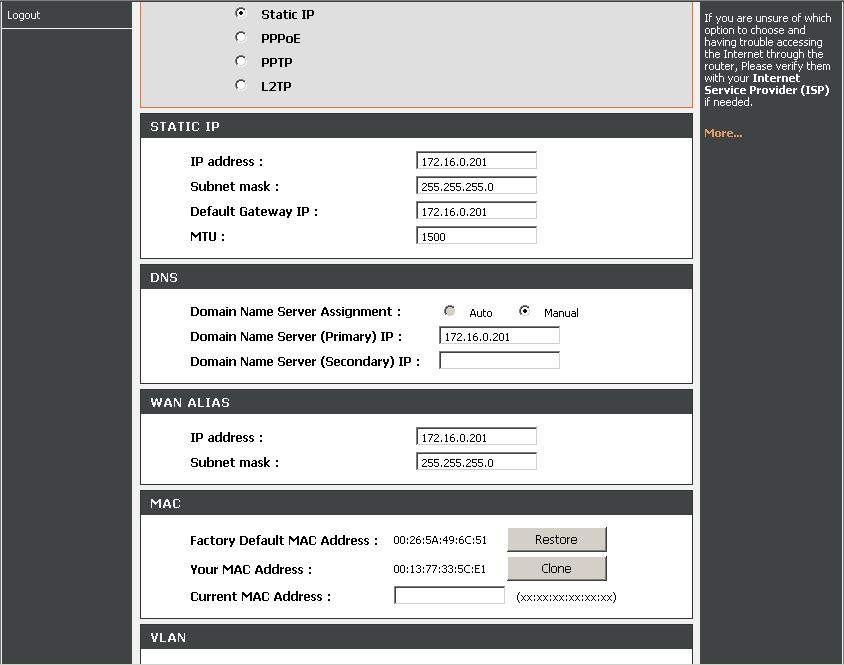The height and width of the screenshot is (665, 844).
Task: Click the Default Gateway IP label
Action: 254,212
